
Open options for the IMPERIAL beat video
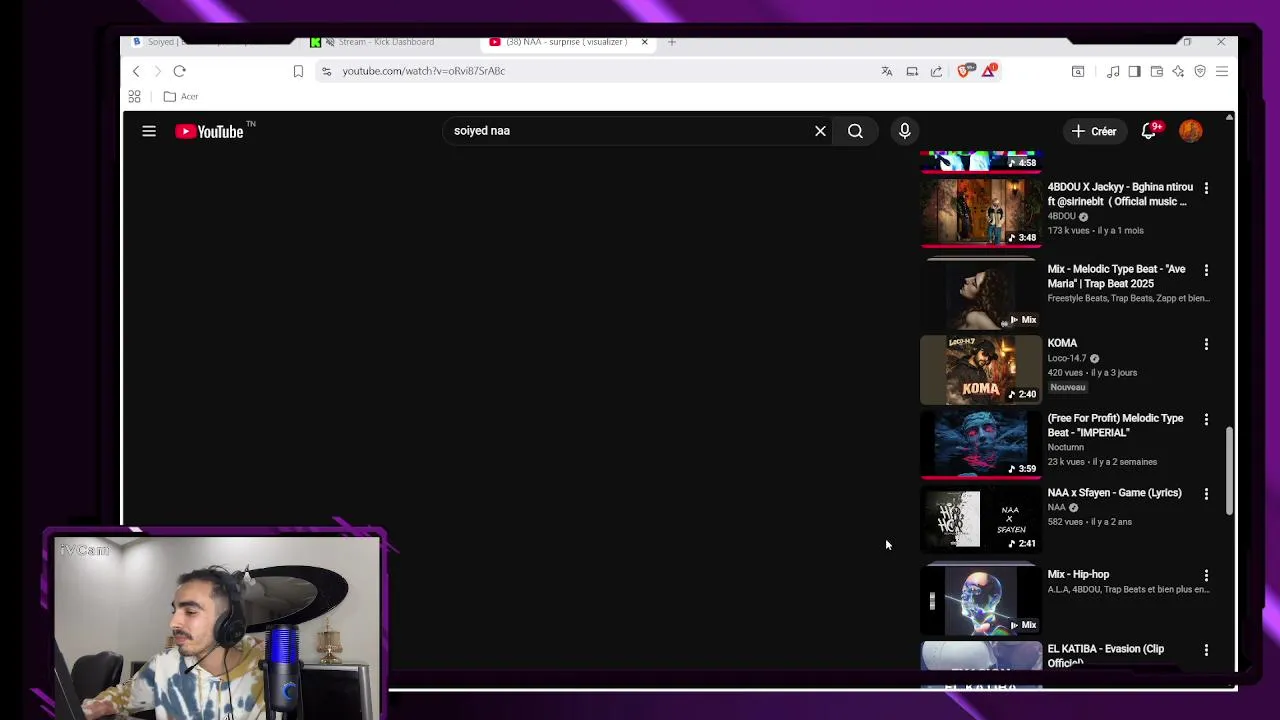coord(1206,419)
